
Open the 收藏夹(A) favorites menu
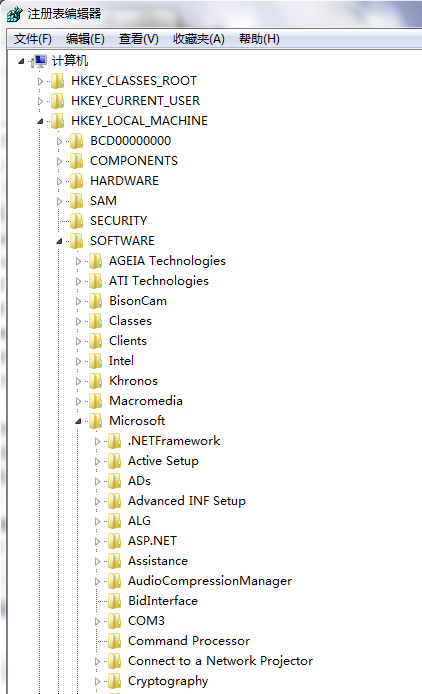tap(199, 39)
